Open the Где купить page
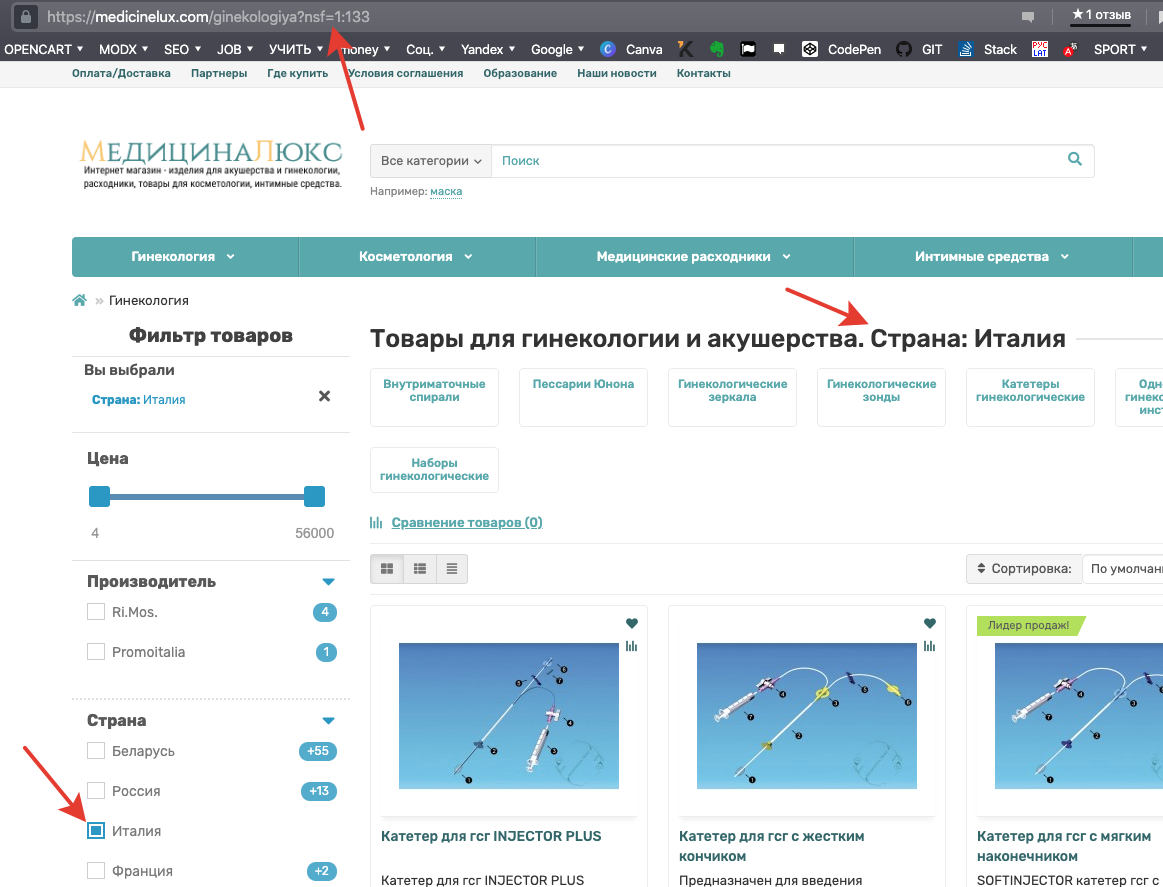Screen dimensions: 1163x887 tap(297, 73)
